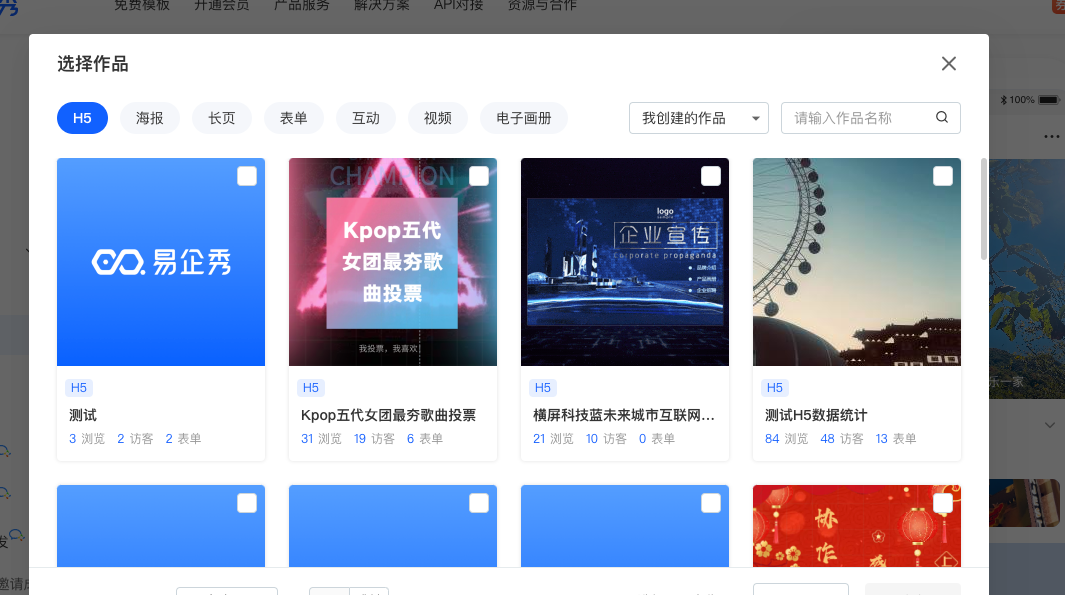Click the 13 表单 stat
Image resolution: width=1065 pixels, height=595 pixels.
click(896, 439)
